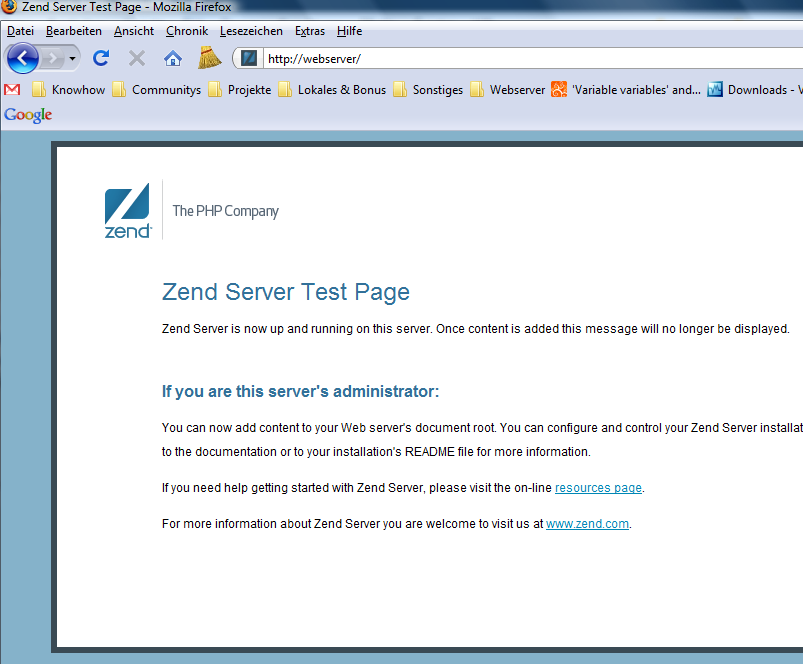The width and height of the screenshot is (803, 664).
Task: Click the Stop loading X icon
Action: click(x=137, y=58)
